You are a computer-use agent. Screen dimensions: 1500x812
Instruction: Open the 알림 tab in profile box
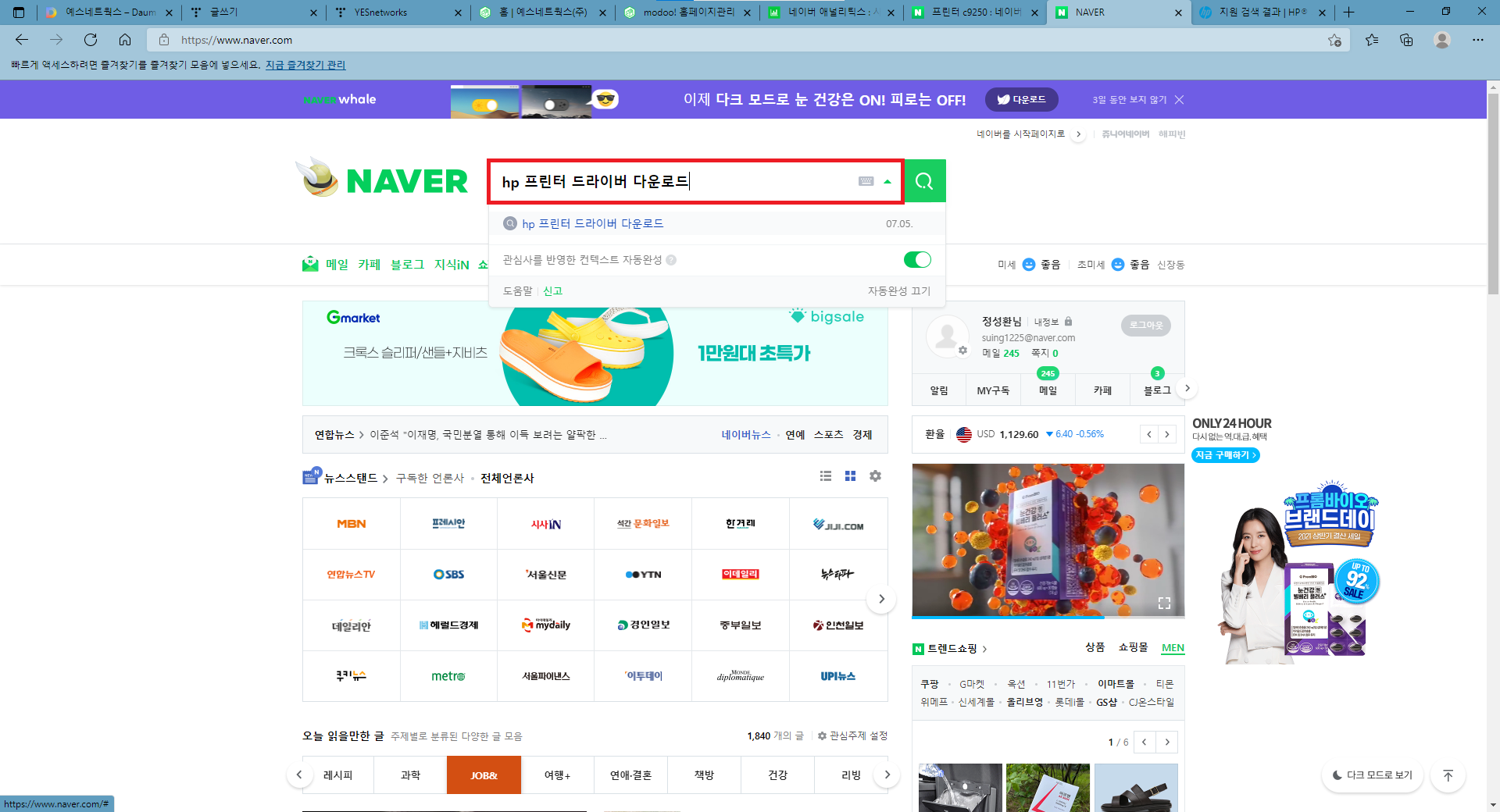pyautogui.click(x=939, y=390)
